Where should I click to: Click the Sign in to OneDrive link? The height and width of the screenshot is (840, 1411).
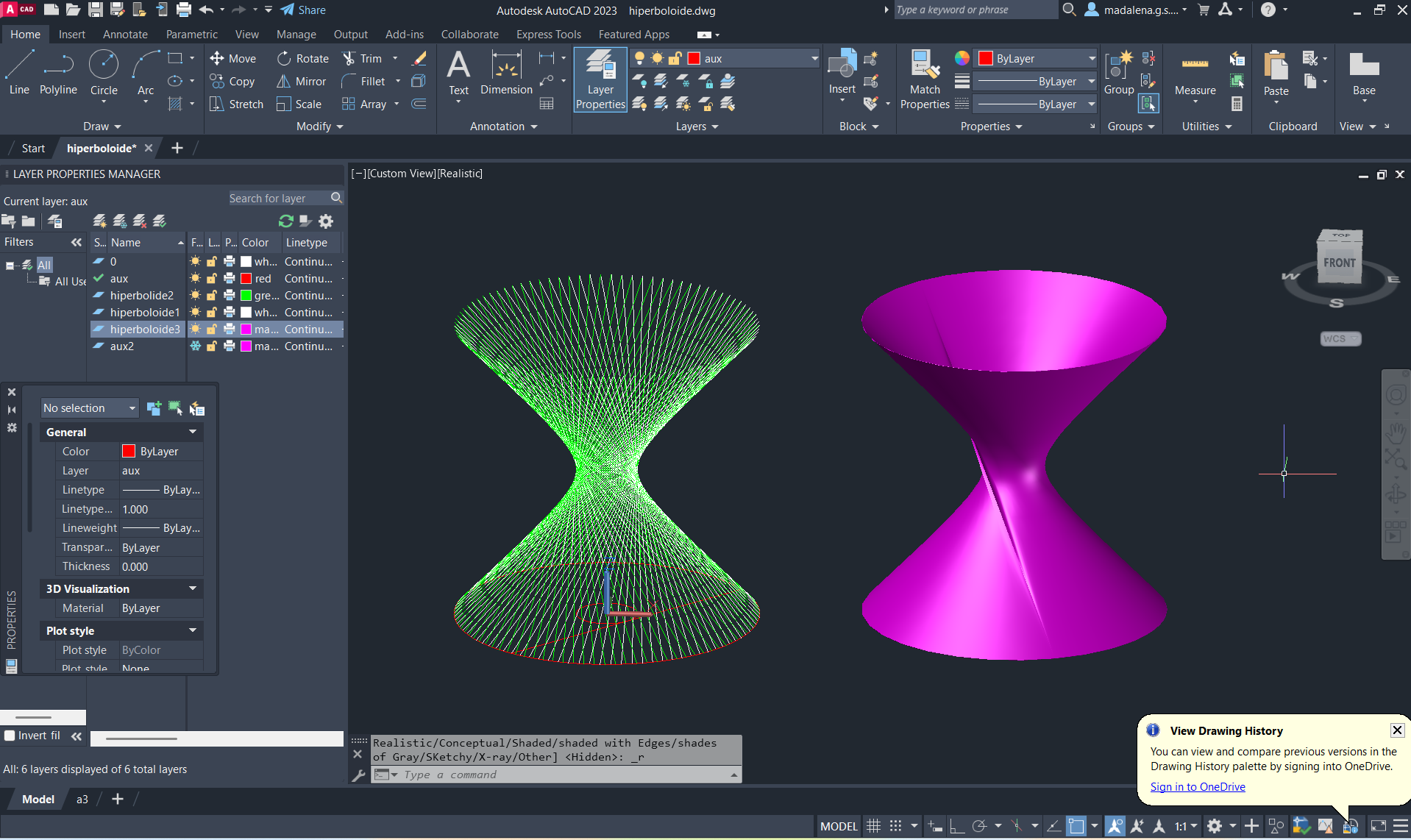coord(1197,786)
